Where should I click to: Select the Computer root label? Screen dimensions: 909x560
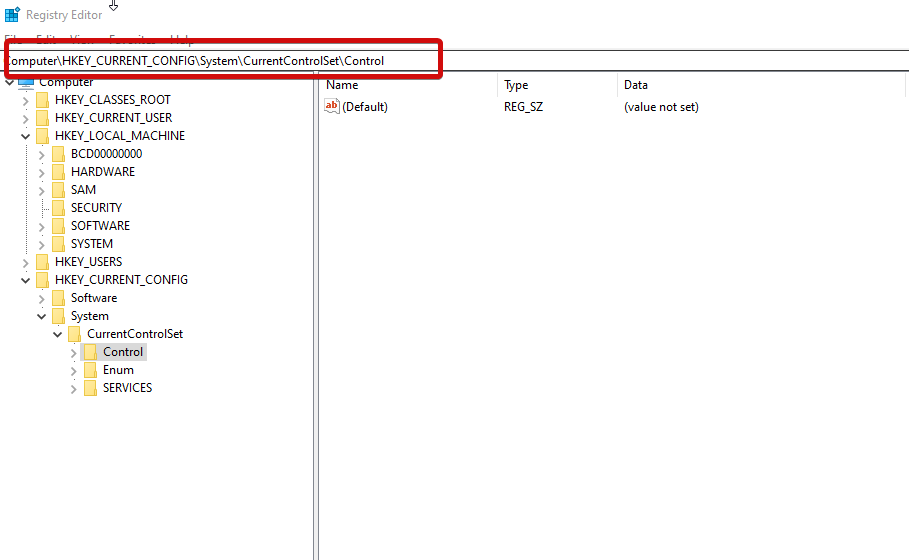66,82
